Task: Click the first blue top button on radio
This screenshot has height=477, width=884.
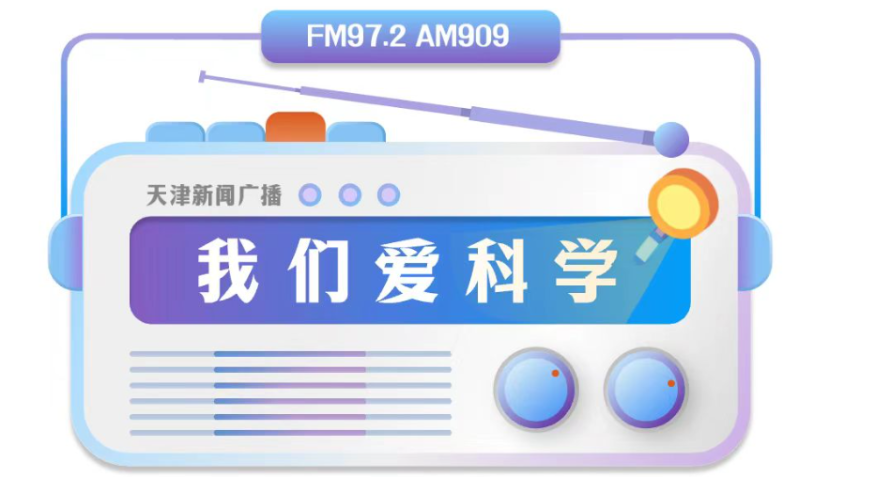Action: pyautogui.click(x=175, y=132)
